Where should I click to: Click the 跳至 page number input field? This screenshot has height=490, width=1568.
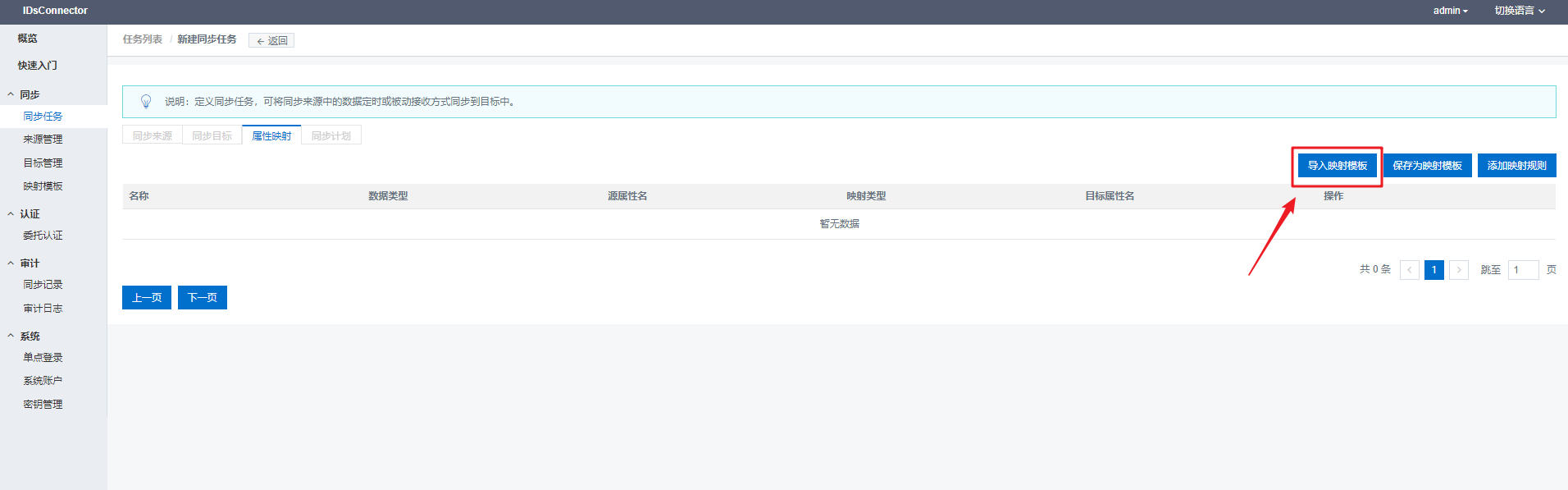click(1522, 270)
